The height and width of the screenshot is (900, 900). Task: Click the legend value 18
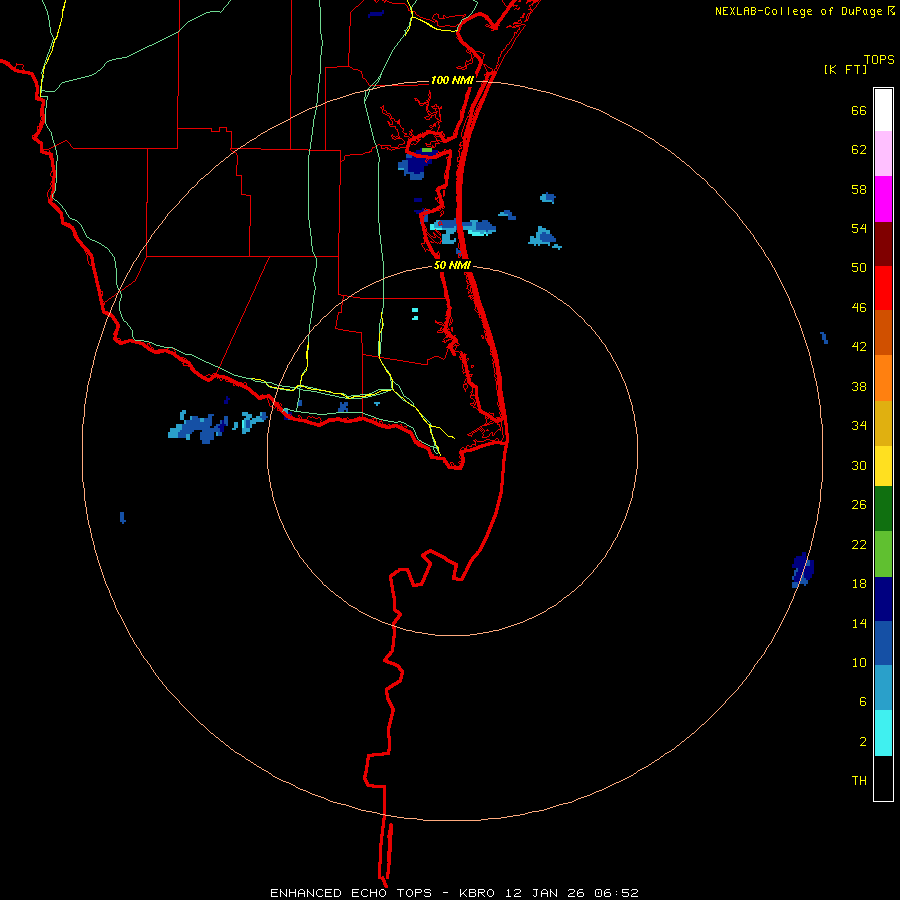coord(859,584)
